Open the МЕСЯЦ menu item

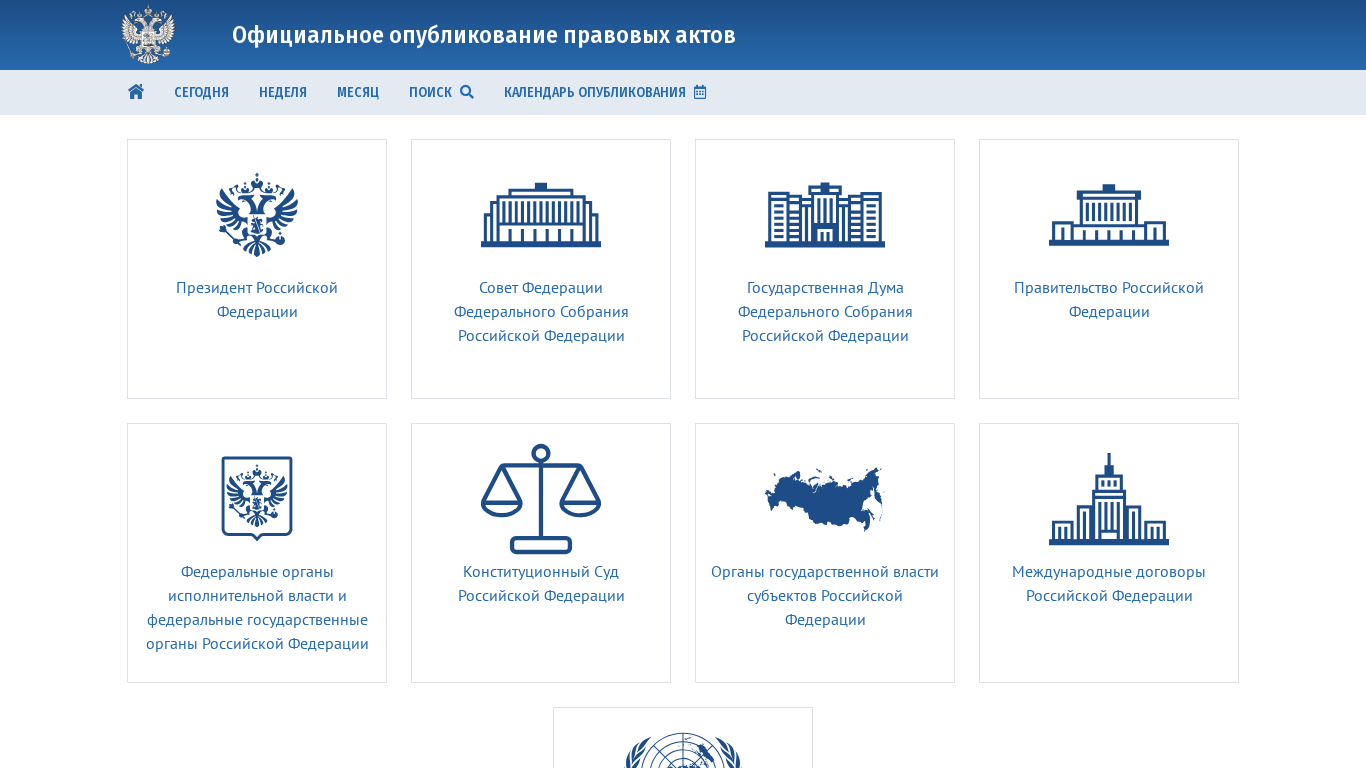point(358,92)
